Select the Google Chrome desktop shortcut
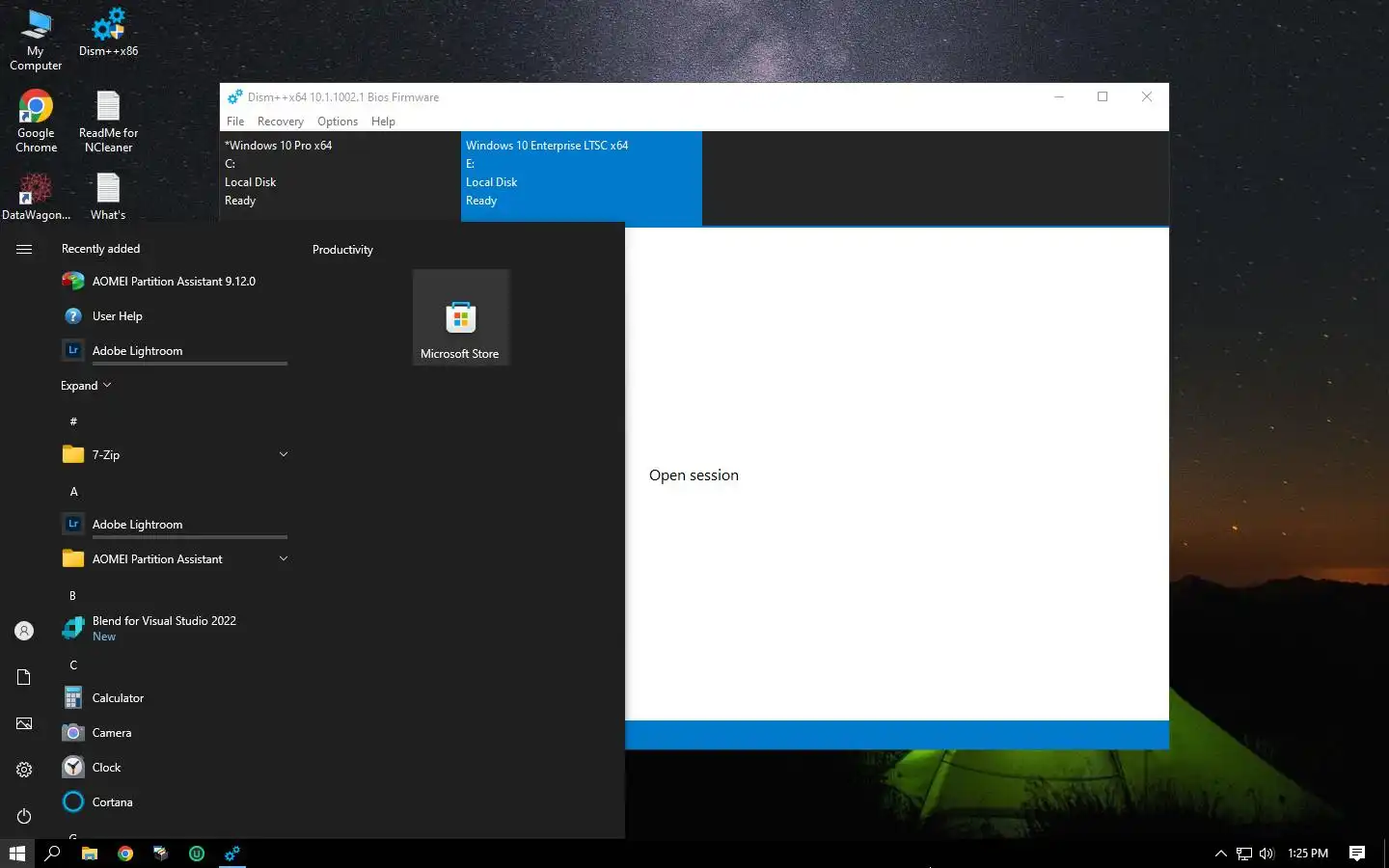 36,122
